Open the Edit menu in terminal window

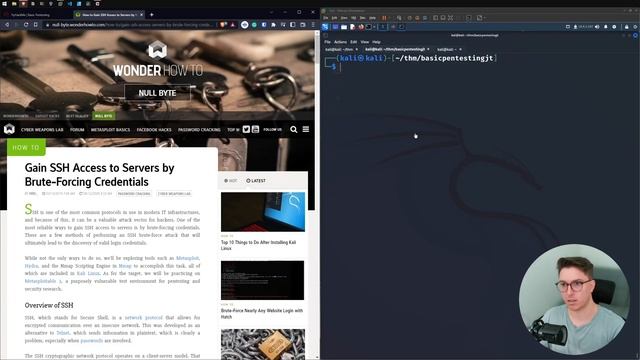click(x=353, y=42)
